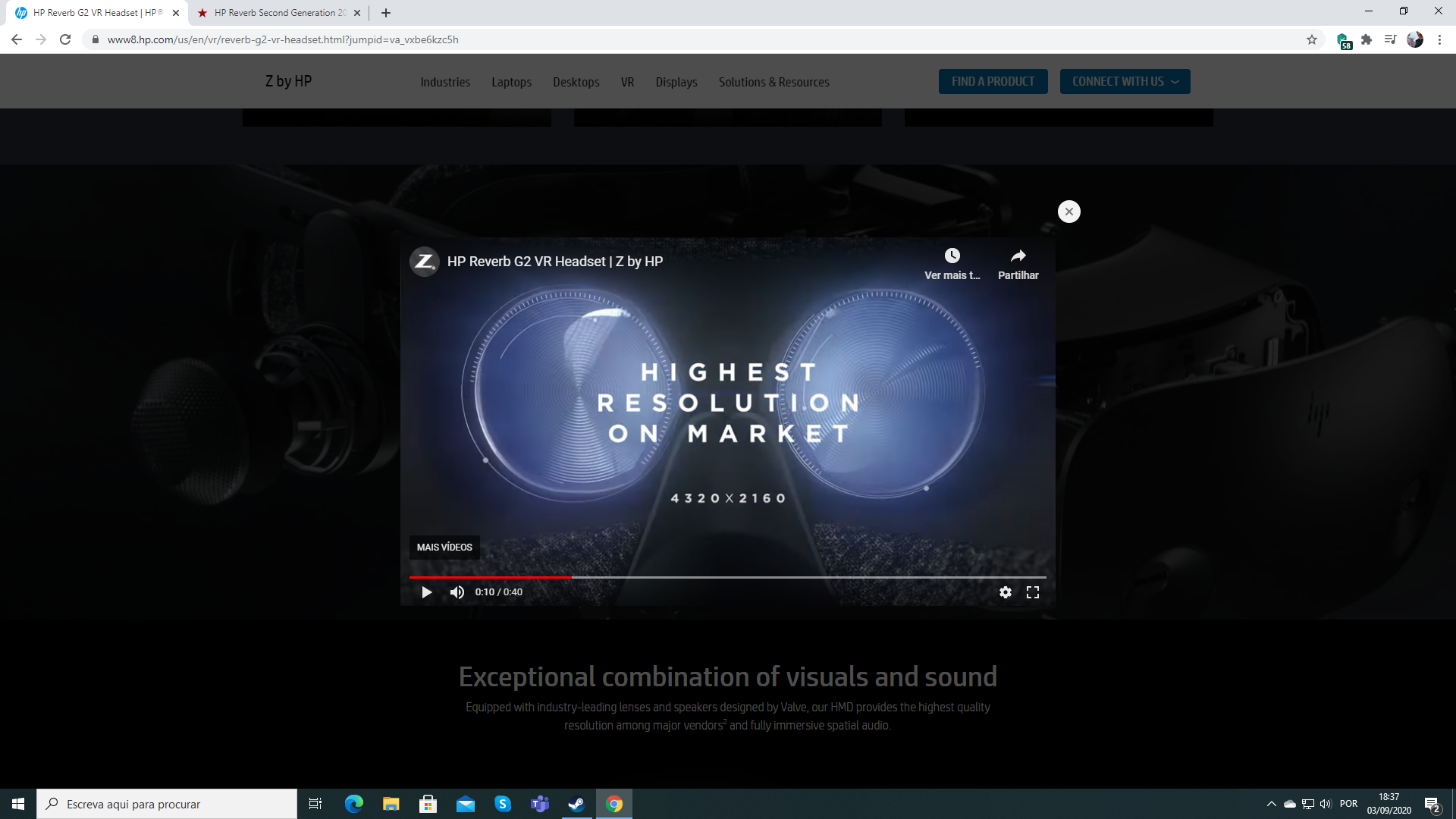The width and height of the screenshot is (1456, 819).
Task: Share the video via Partilhar
Action: pos(1018,263)
